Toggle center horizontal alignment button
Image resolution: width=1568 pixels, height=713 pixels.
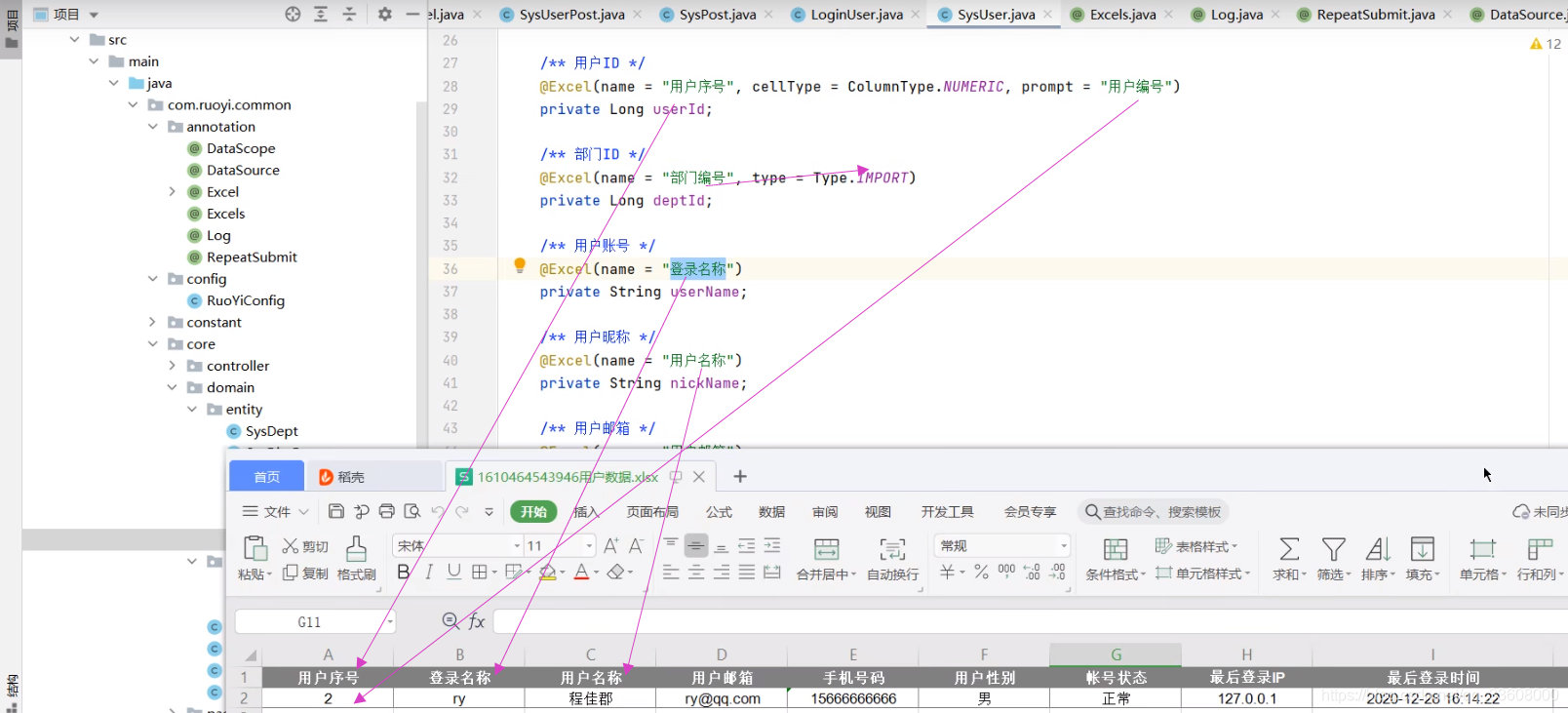click(696, 573)
